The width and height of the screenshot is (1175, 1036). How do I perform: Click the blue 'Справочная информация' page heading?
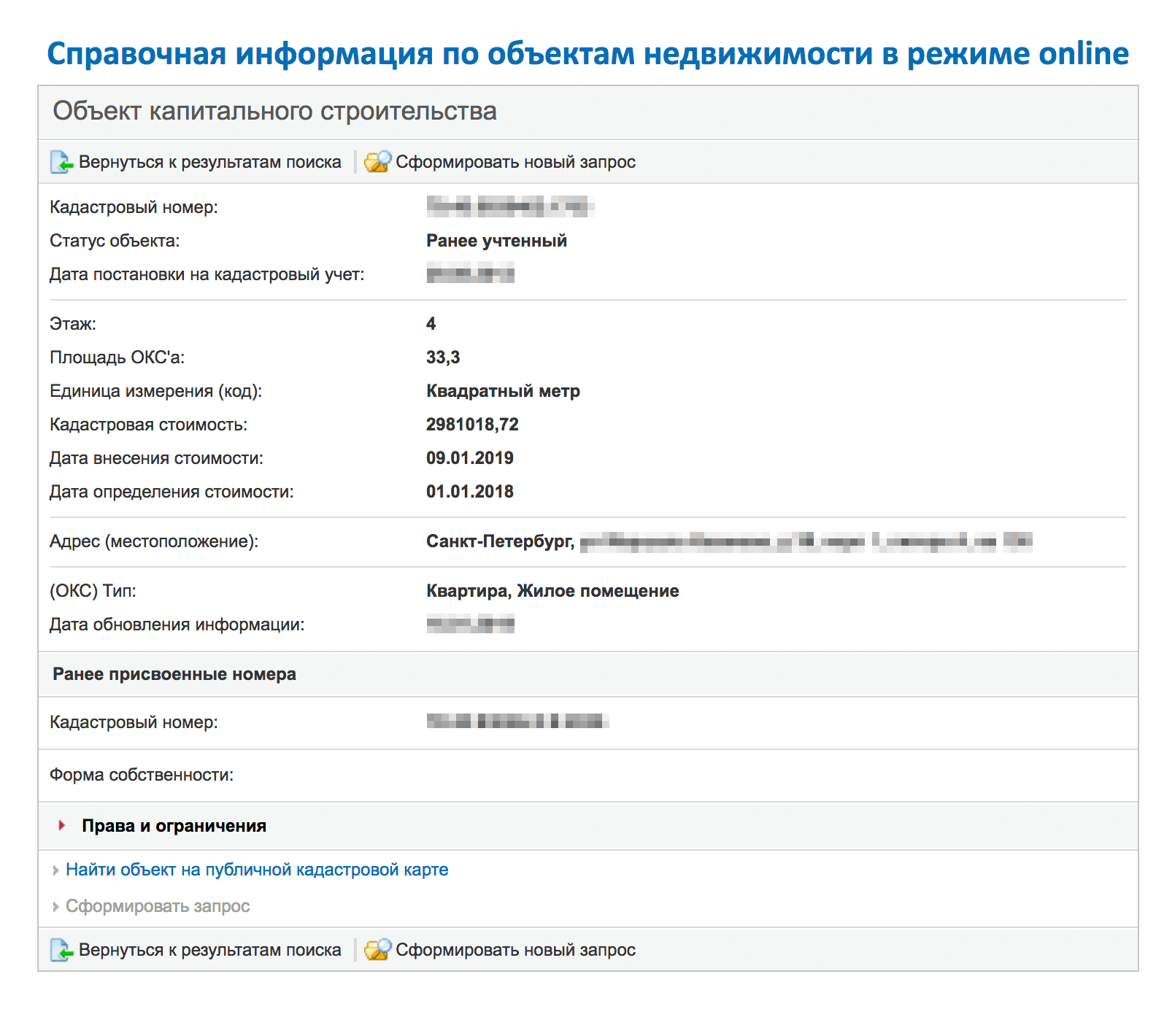click(587, 54)
